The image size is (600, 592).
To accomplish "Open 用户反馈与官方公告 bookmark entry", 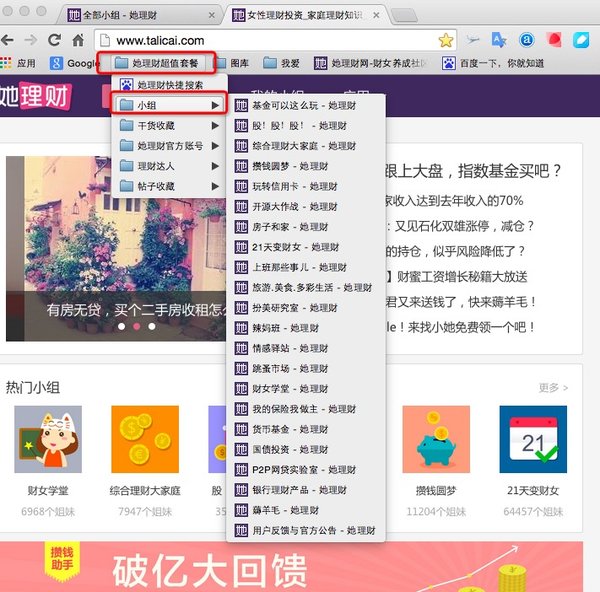I will 305,530.
